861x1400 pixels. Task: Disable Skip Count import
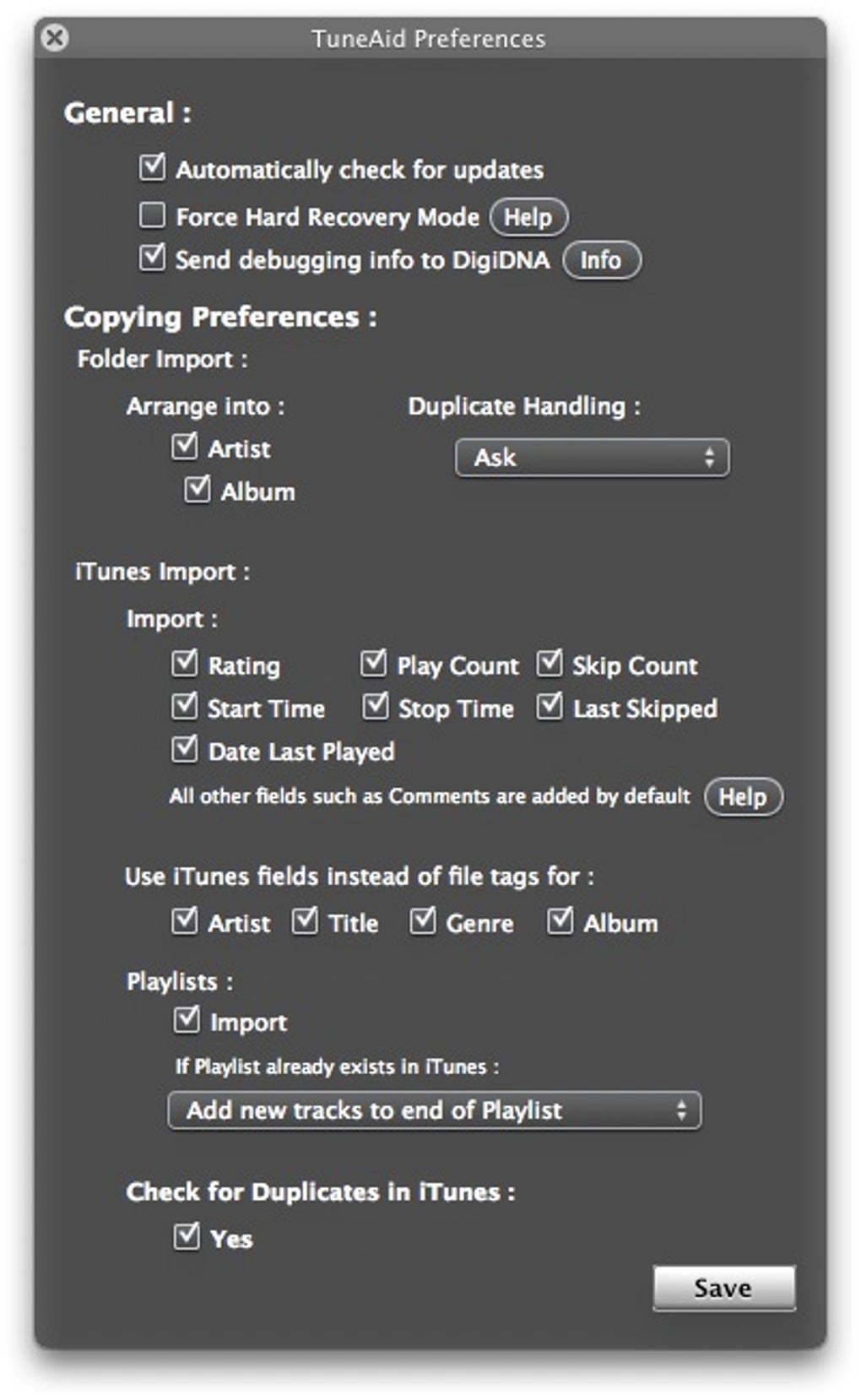pyautogui.click(x=550, y=664)
